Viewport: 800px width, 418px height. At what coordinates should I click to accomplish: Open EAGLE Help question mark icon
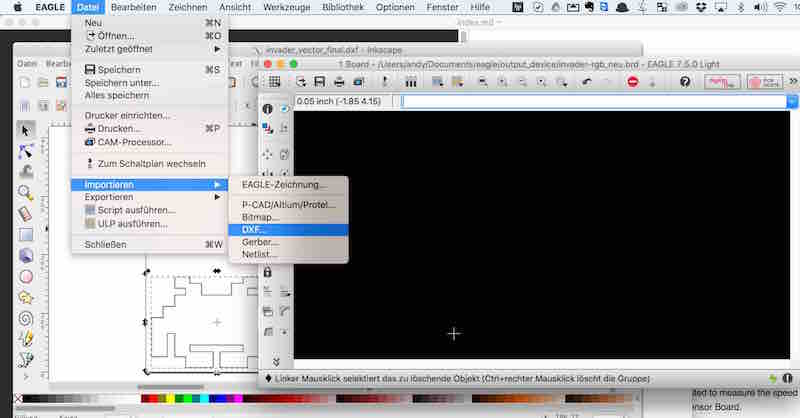click(685, 82)
